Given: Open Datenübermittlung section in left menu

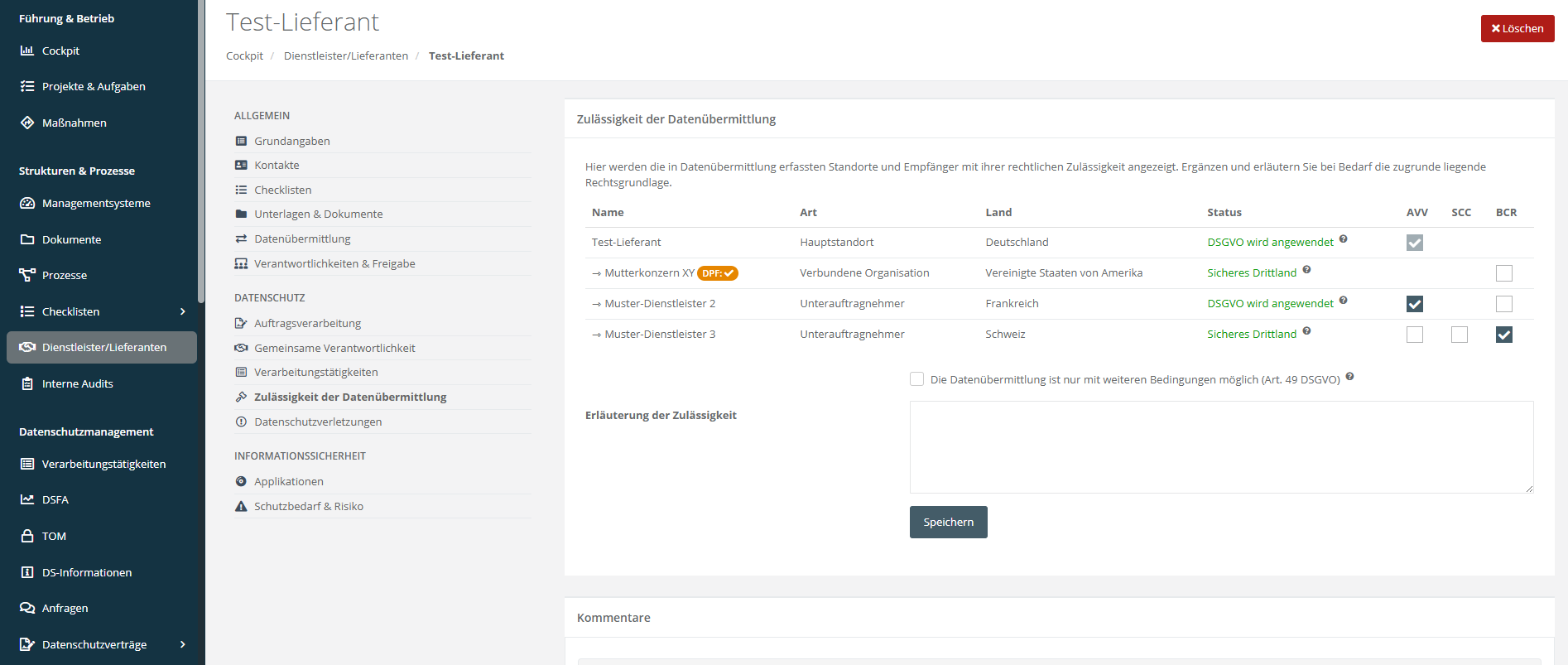Looking at the screenshot, I should pyautogui.click(x=302, y=239).
